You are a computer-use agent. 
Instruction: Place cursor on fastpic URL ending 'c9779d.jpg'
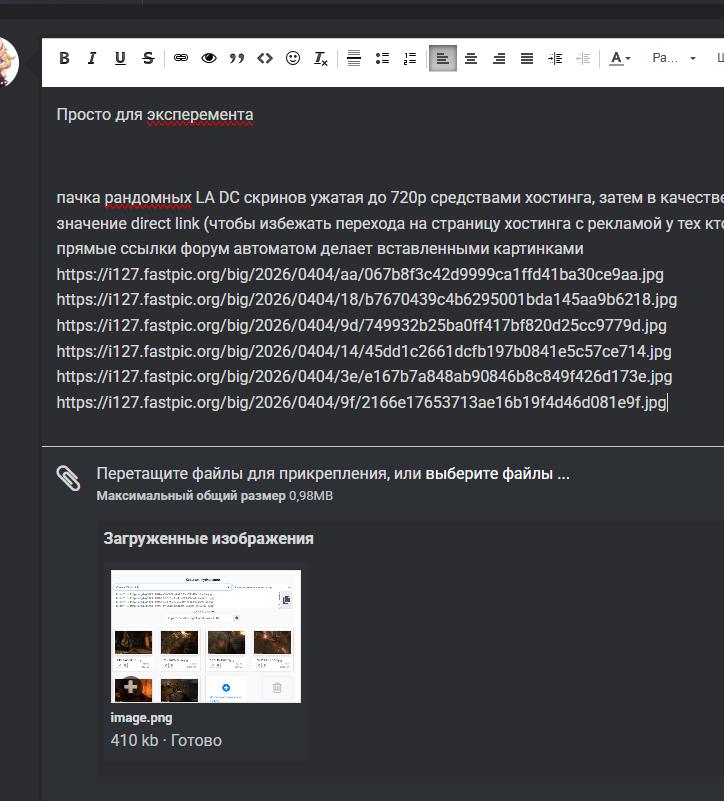[361, 326]
